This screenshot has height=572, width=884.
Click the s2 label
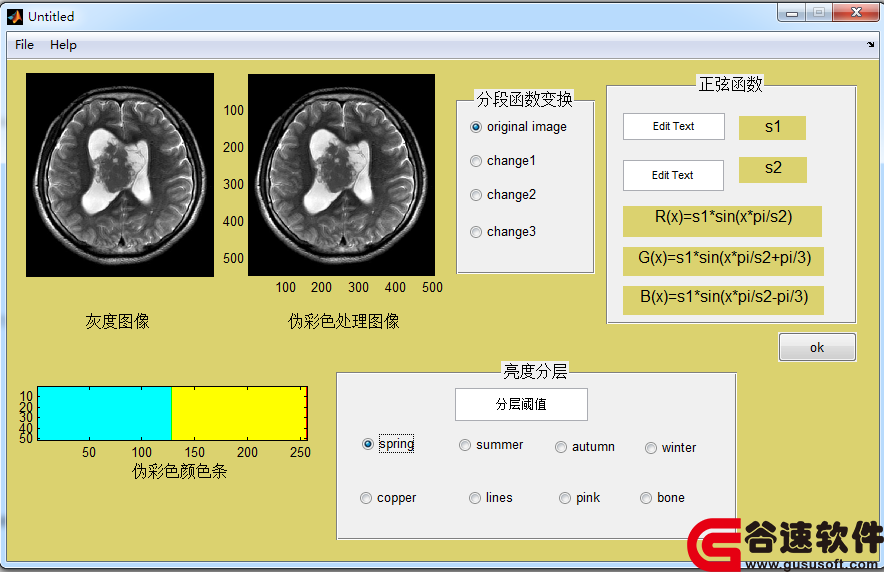click(773, 170)
